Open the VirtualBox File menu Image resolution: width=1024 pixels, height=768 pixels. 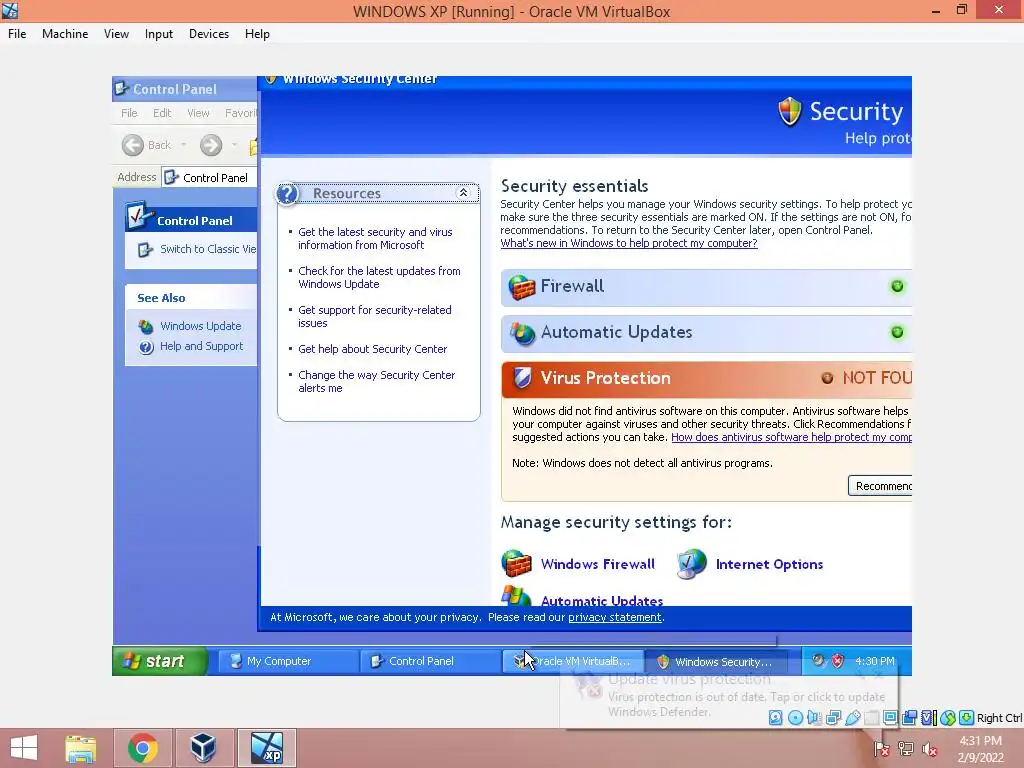17,34
